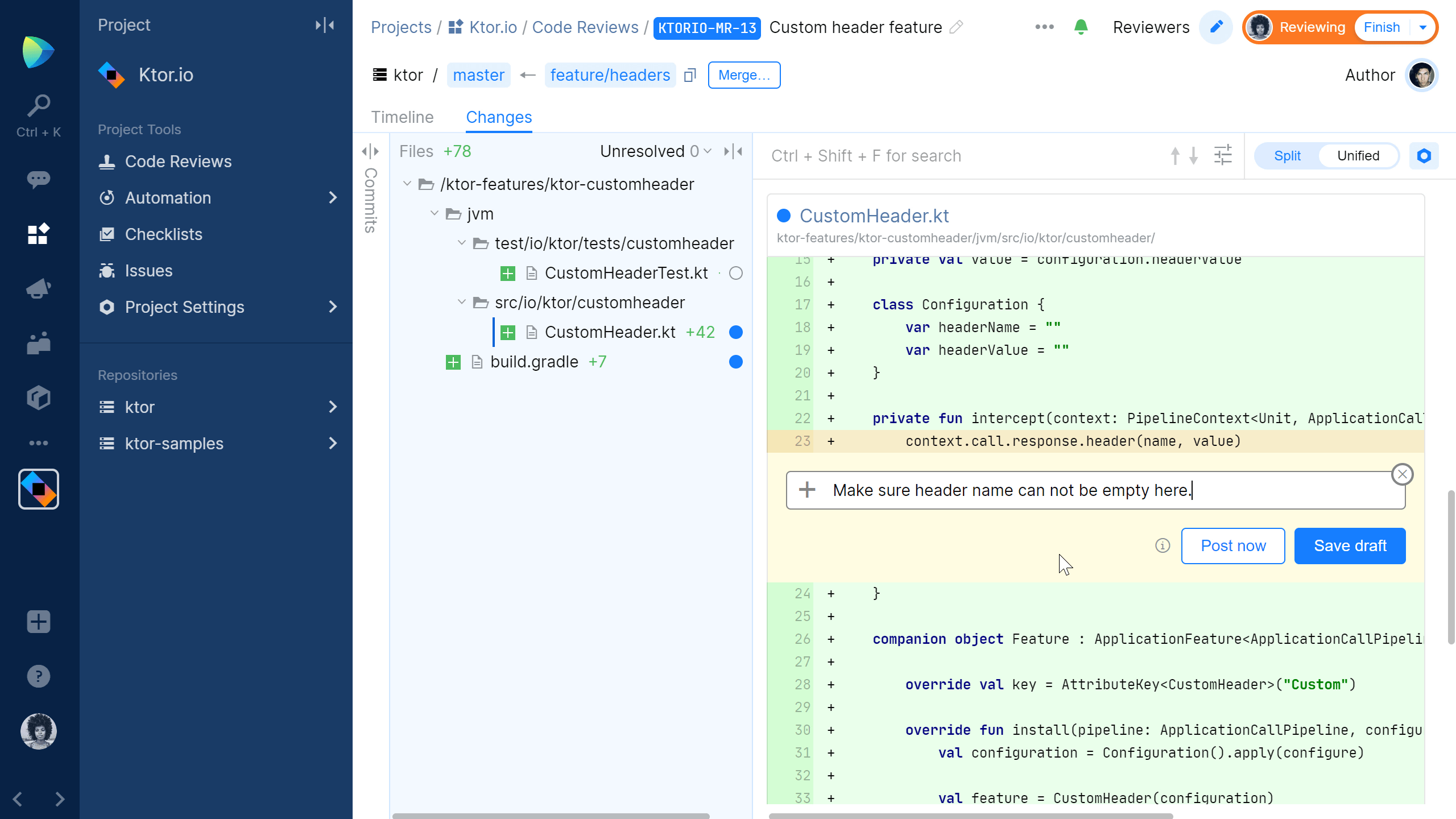Click the notifications bell icon
This screenshot has height=819, width=1456.
point(1080,27)
